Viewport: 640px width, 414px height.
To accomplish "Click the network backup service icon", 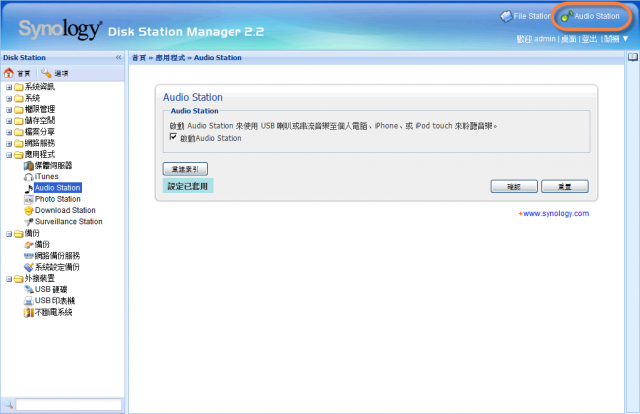I will [29, 256].
